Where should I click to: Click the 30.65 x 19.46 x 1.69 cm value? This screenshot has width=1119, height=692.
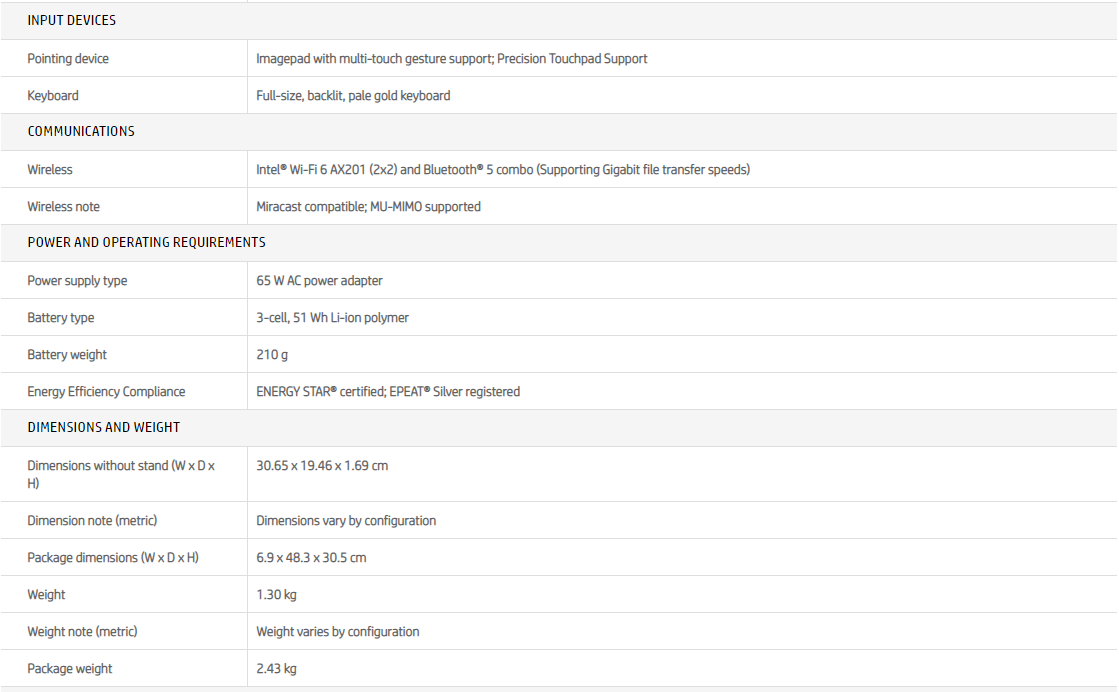pyautogui.click(x=322, y=466)
